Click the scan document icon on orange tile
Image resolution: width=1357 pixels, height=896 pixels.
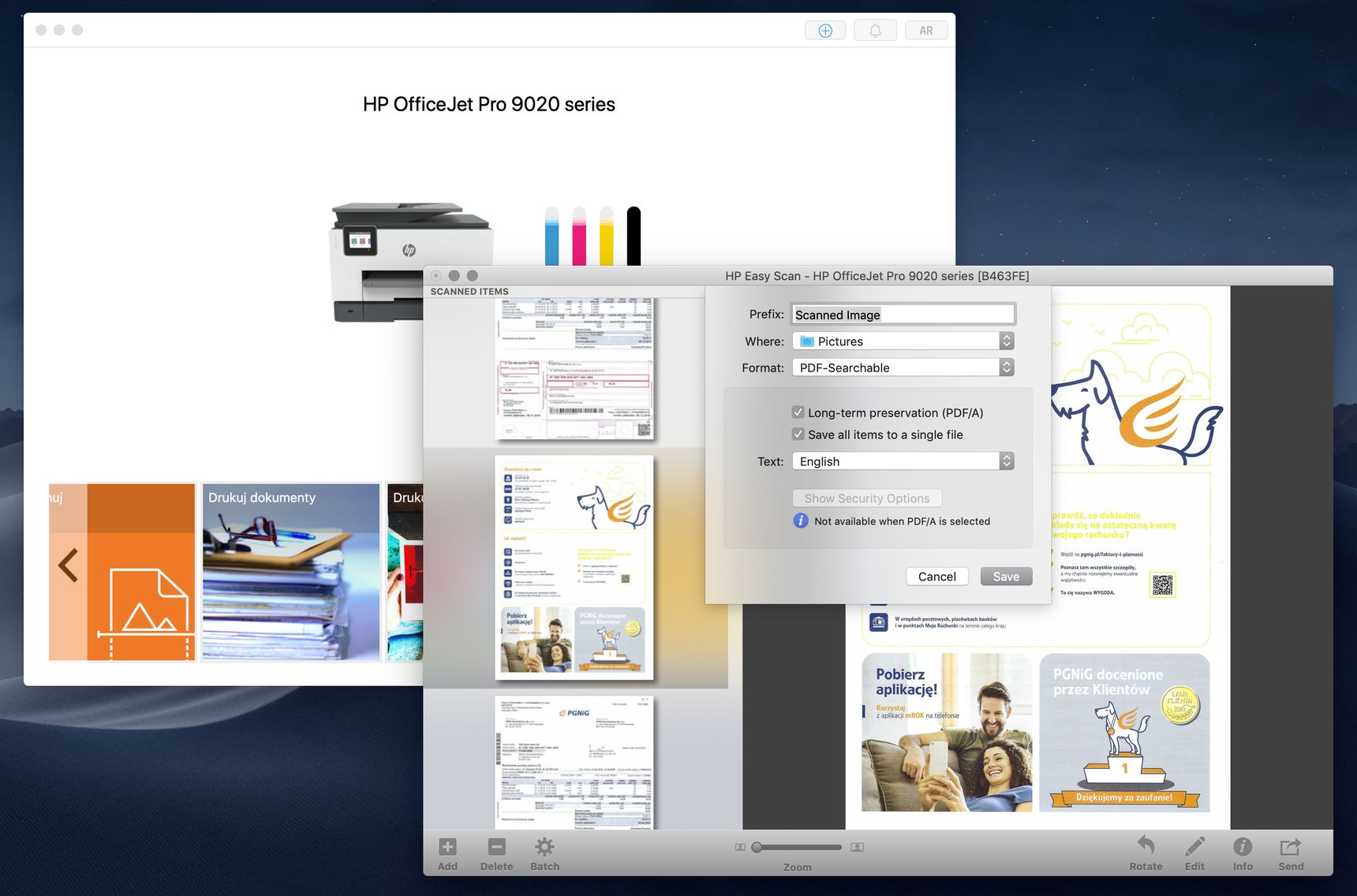point(145,614)
